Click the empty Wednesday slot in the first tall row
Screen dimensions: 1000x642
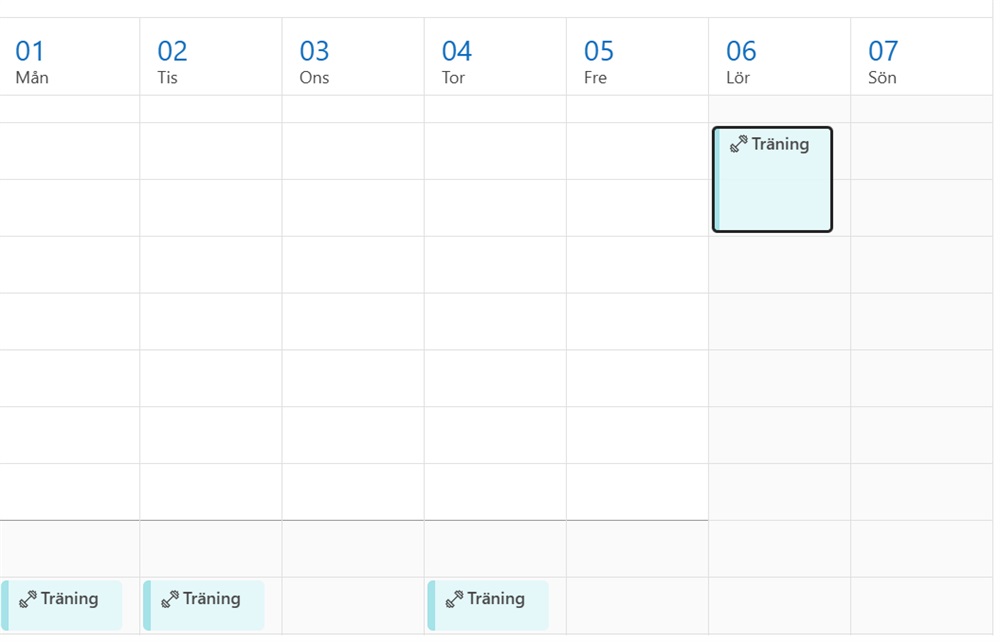(353, 151)
